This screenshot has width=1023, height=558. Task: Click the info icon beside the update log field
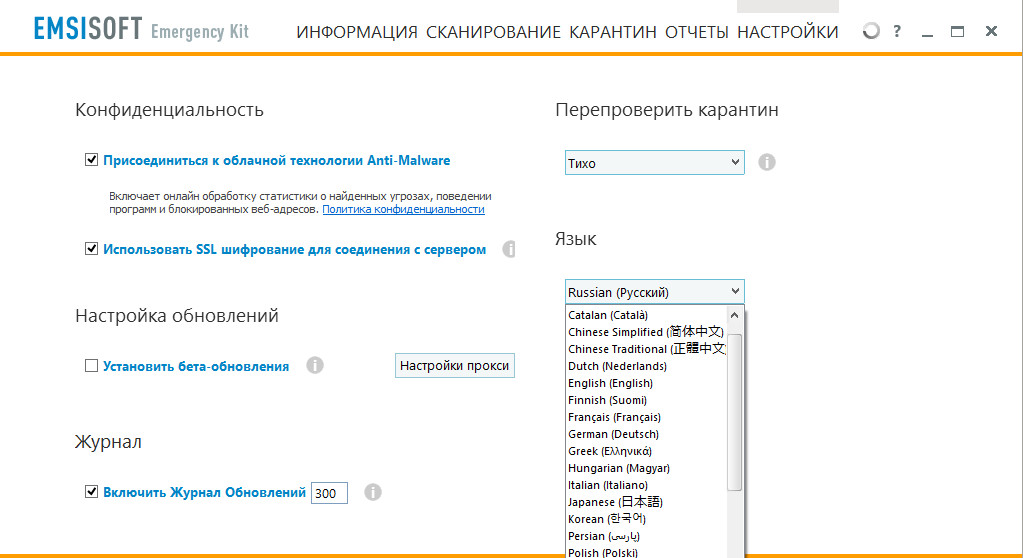pos(373,492)
